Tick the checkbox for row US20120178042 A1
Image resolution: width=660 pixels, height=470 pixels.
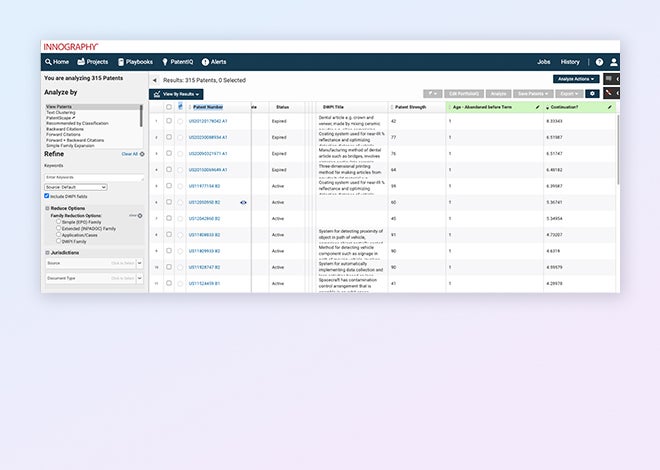pyautogui.click(x=169, y=120)
